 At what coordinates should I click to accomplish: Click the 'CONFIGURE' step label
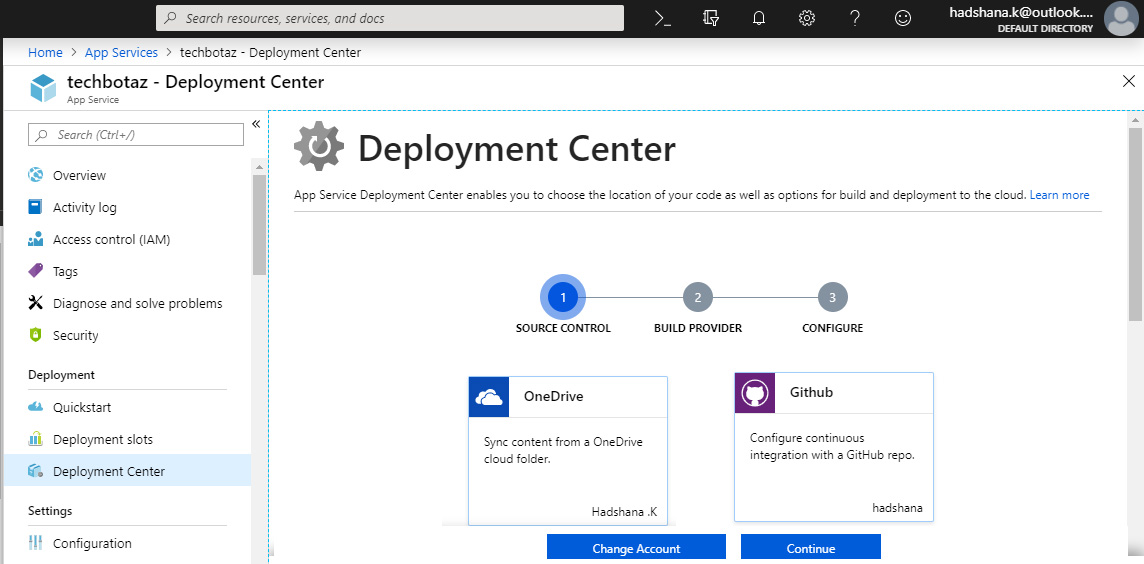point(832,328)
